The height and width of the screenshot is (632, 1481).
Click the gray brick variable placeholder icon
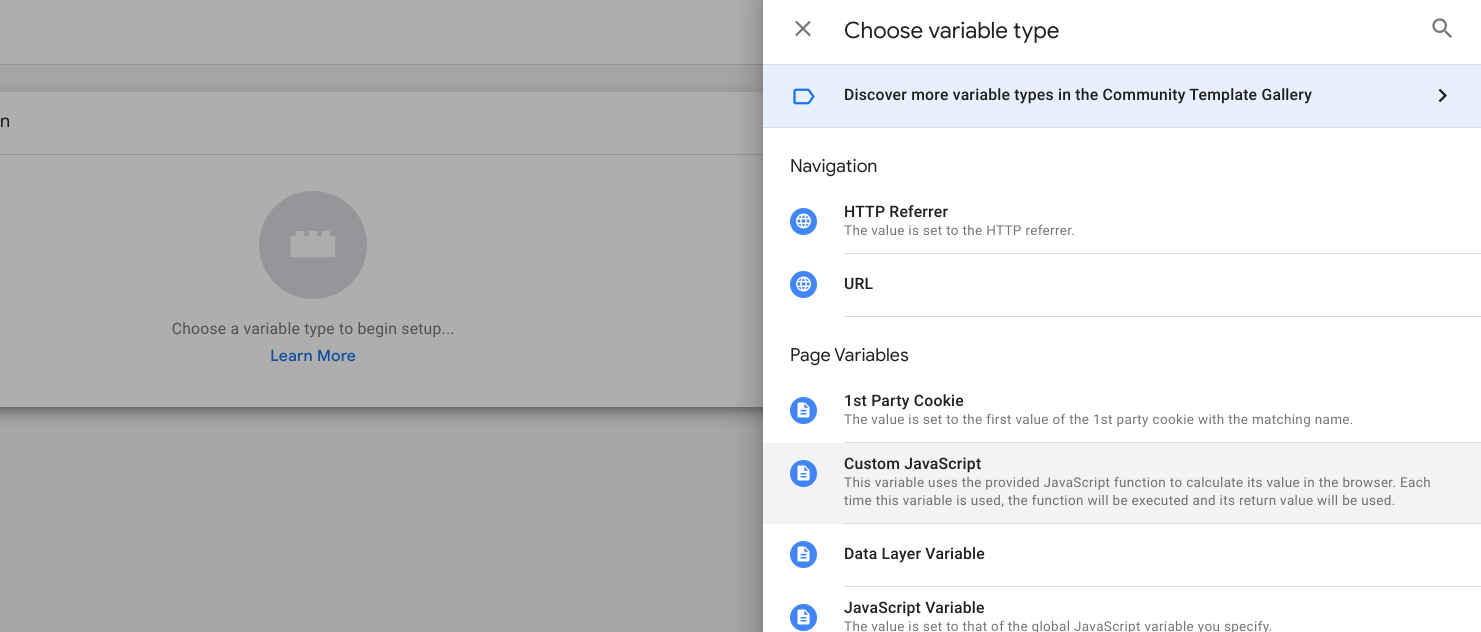313,245
